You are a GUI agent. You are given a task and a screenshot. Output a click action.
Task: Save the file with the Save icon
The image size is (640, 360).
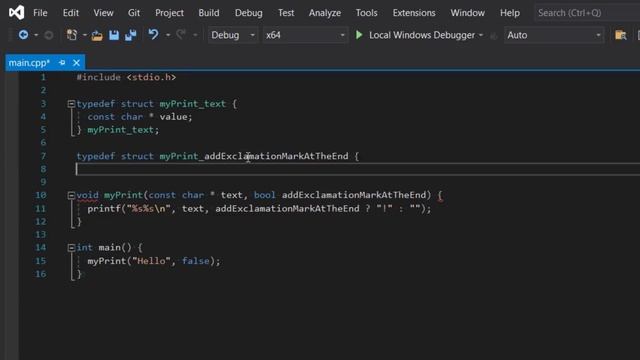tap(114, 35)
